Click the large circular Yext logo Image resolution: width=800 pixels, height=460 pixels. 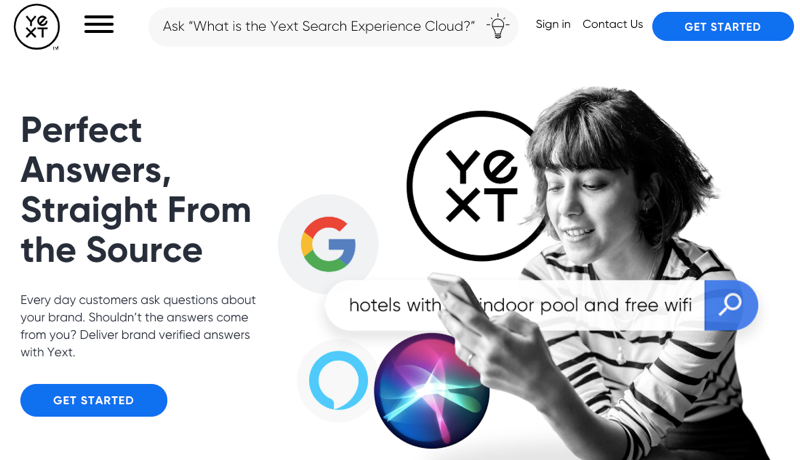(482, 186)
